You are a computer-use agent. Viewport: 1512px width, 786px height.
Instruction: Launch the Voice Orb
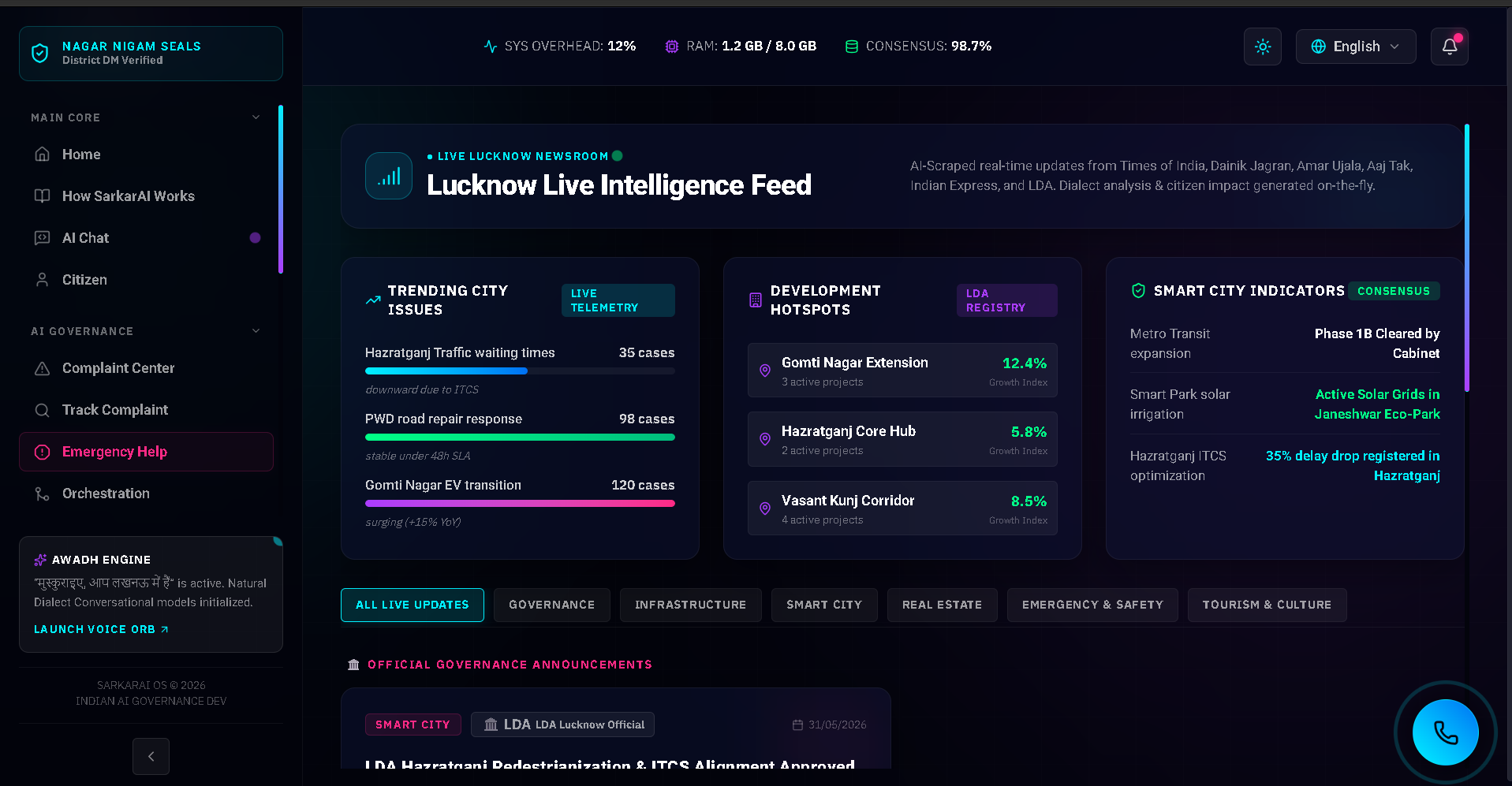point(101,629)
